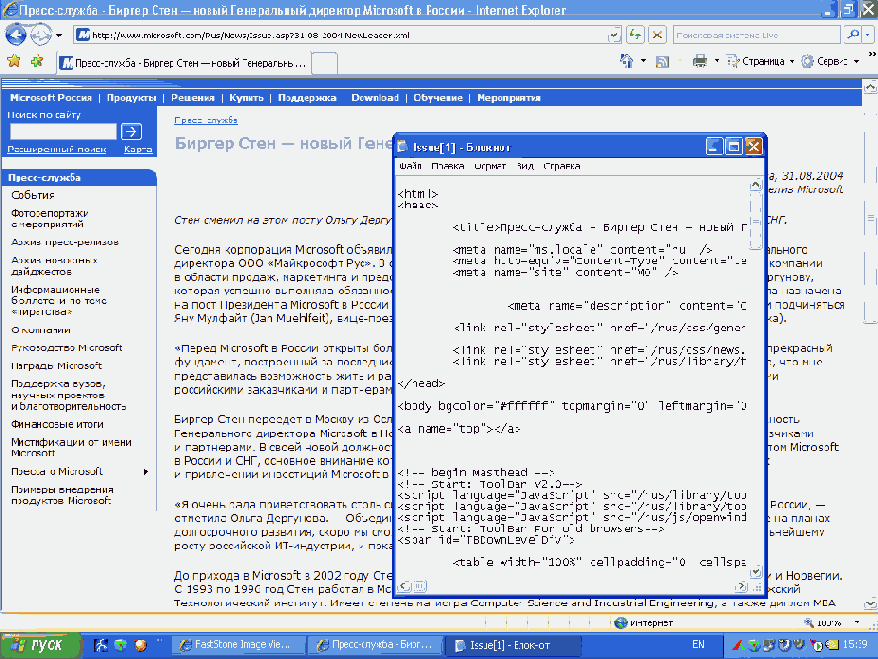Viewport: 878px width, 659px height.
Task: Open the zoom level dropdown in IE status bar
Action: point(857,623)
